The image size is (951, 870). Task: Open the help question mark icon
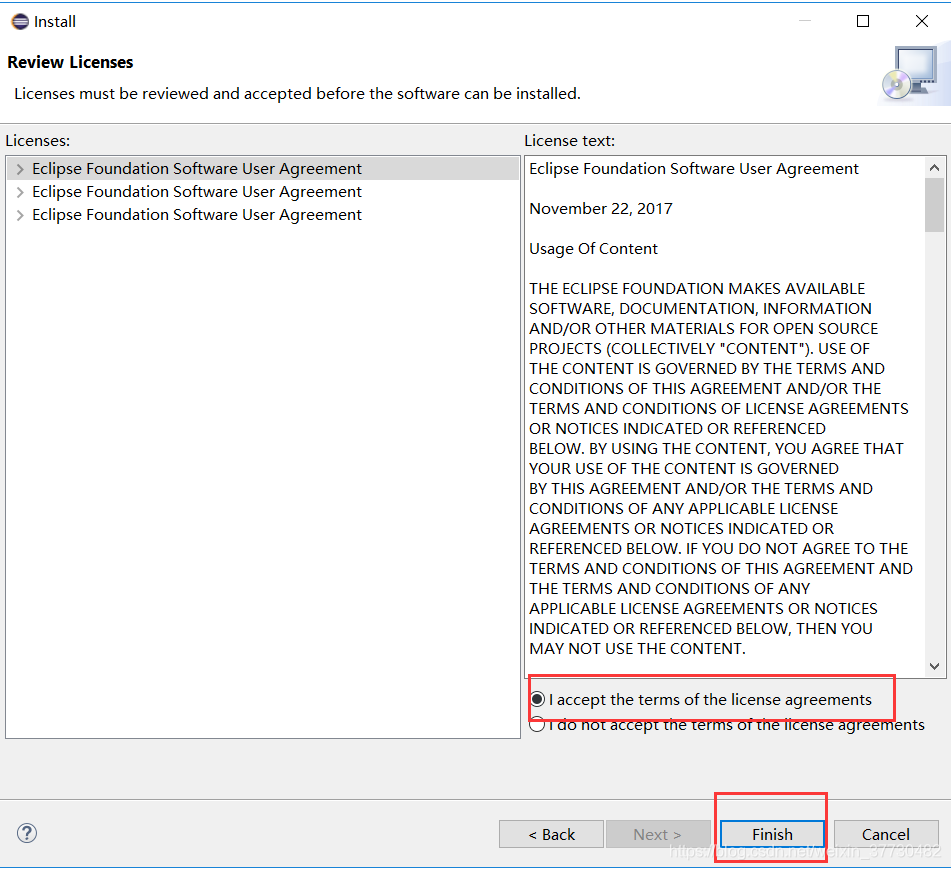pos(27,833)
